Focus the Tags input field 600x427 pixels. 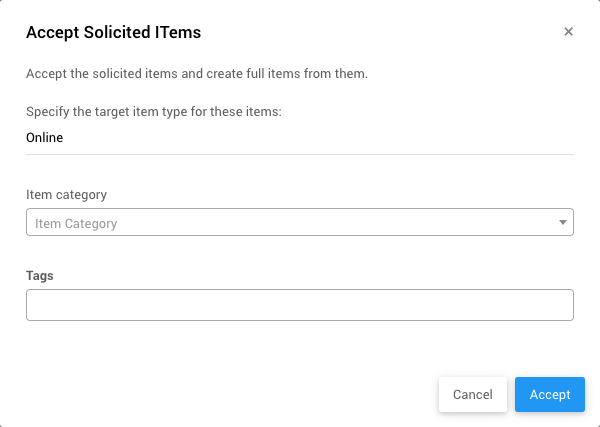(x=299, y=305)
